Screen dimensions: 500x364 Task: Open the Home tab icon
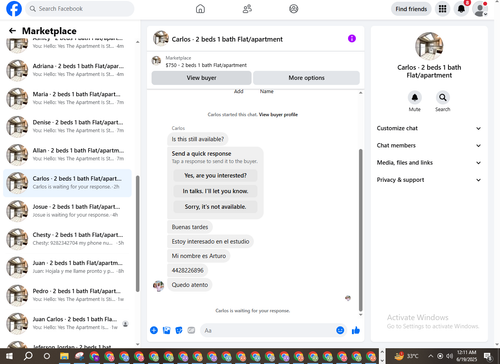tap(200, 9)
